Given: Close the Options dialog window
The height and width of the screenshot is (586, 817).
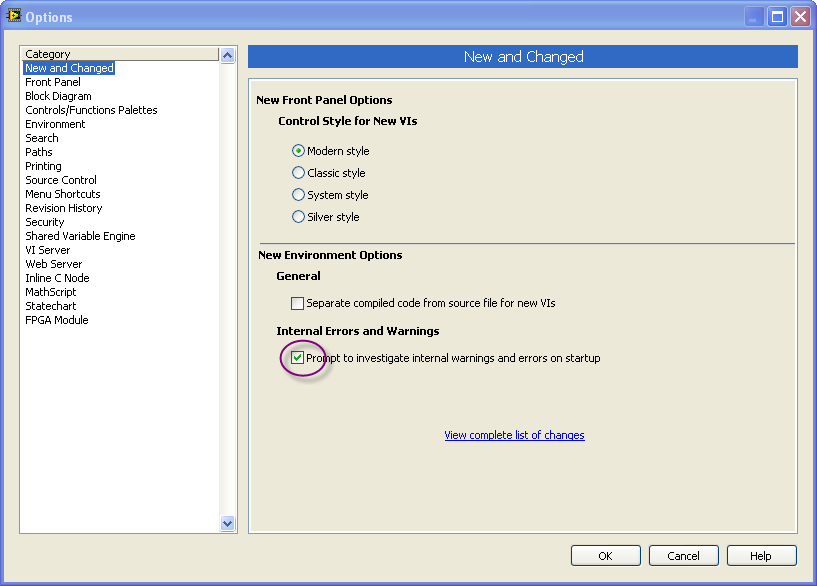Looking at the screenshot, I should click(x=800, y=17).
